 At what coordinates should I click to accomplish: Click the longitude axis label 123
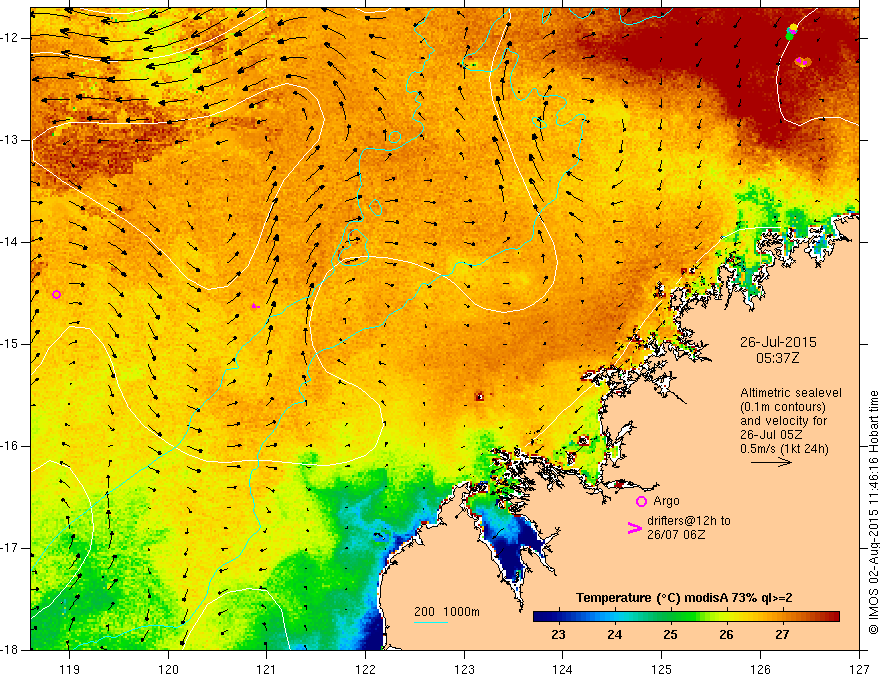pyautogui.click(x=464, y=669)
